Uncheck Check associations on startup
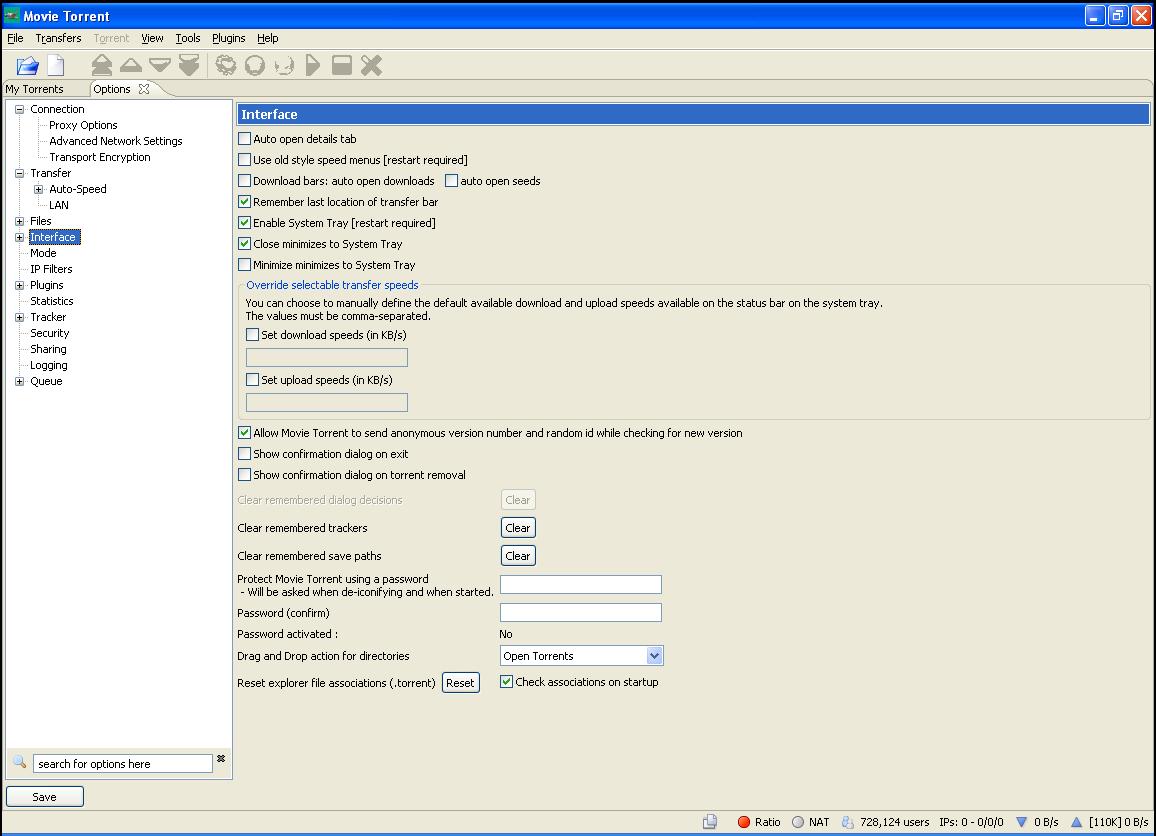The image size is (1156, 836). tap(506, 682)
